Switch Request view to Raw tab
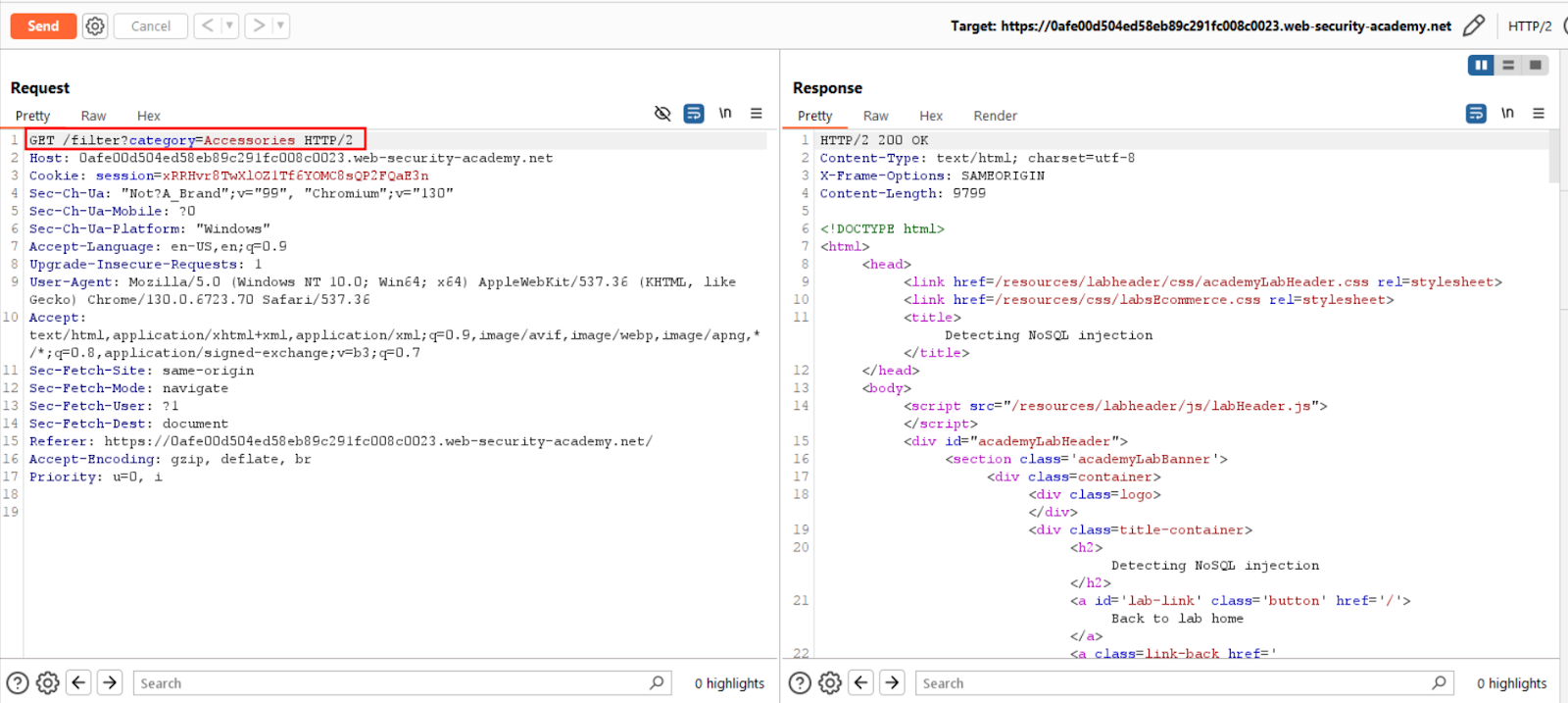 pos(93,116)
